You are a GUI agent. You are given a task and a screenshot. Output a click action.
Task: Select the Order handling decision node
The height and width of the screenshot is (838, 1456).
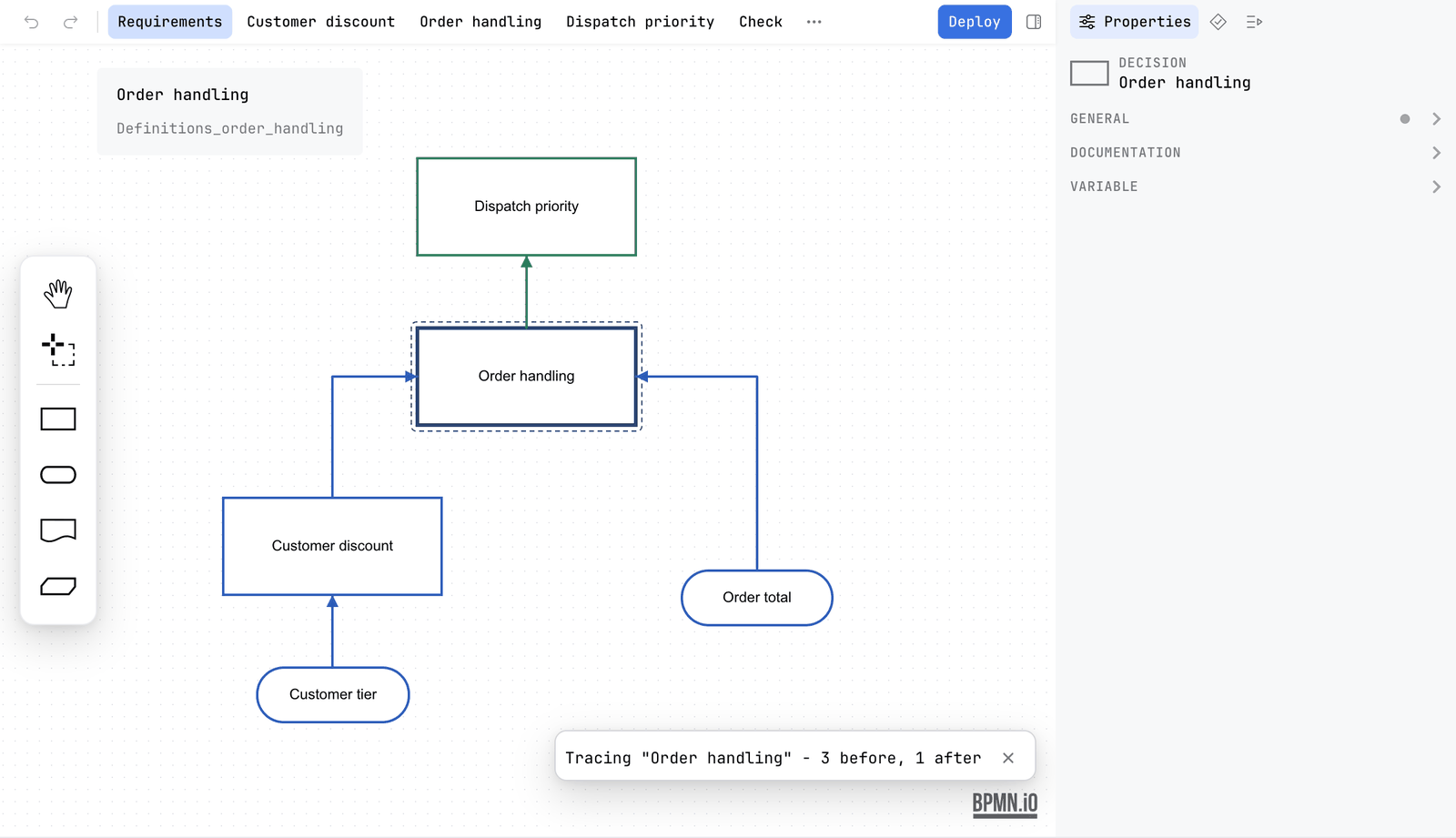tap(526, 377)
